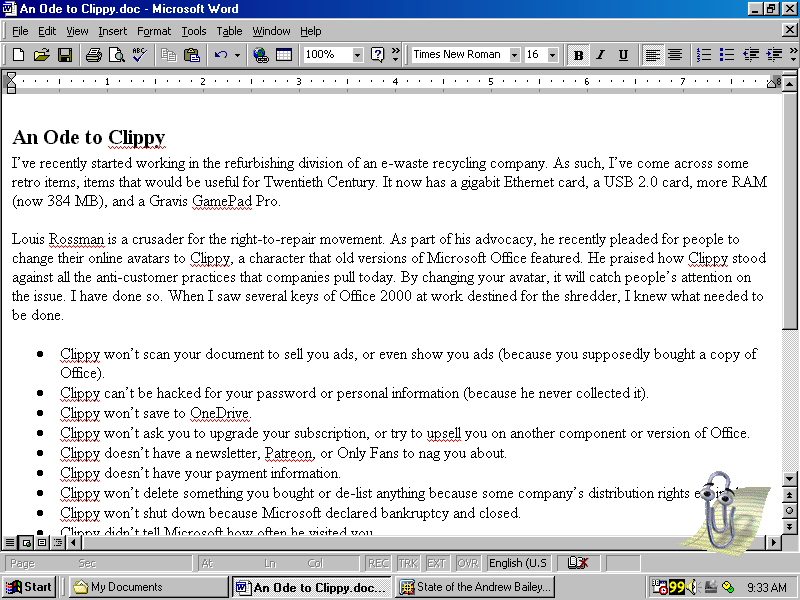800x600 pixels.
Task: Open the View menu
Action: tap(77, 31)
